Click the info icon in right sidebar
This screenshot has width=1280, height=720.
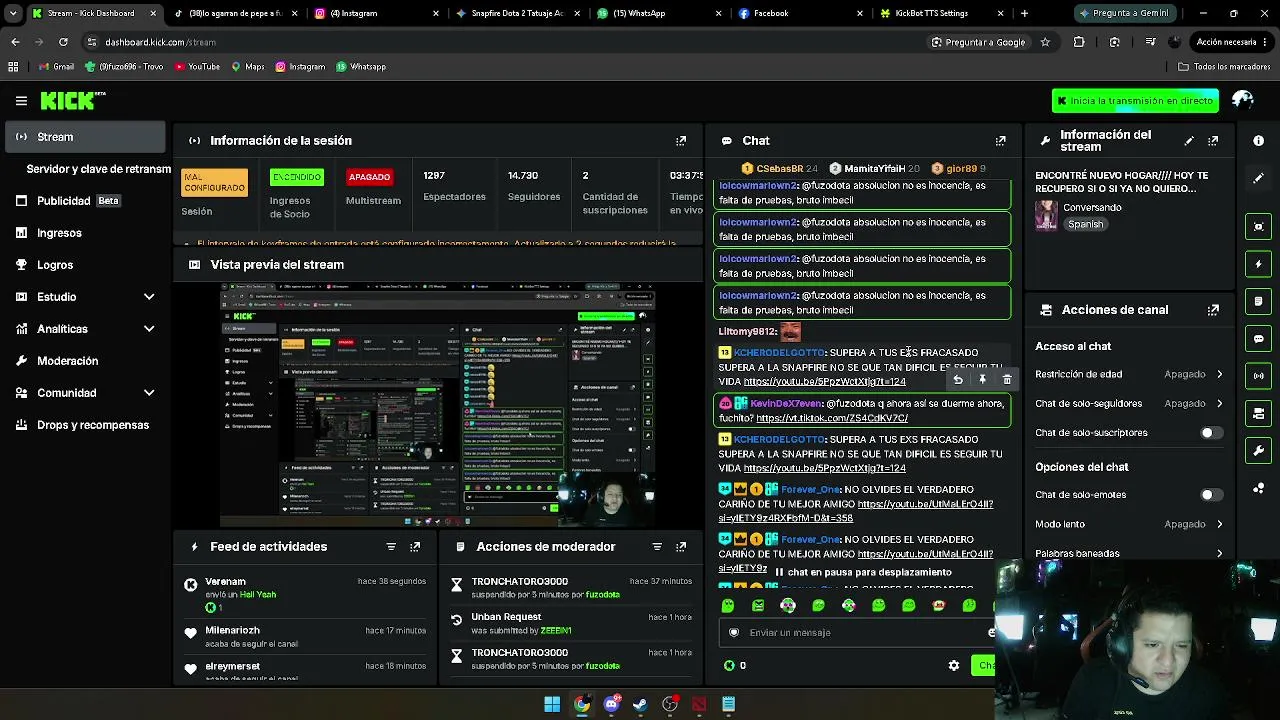pyautogui.click(x=1259, y=141)
